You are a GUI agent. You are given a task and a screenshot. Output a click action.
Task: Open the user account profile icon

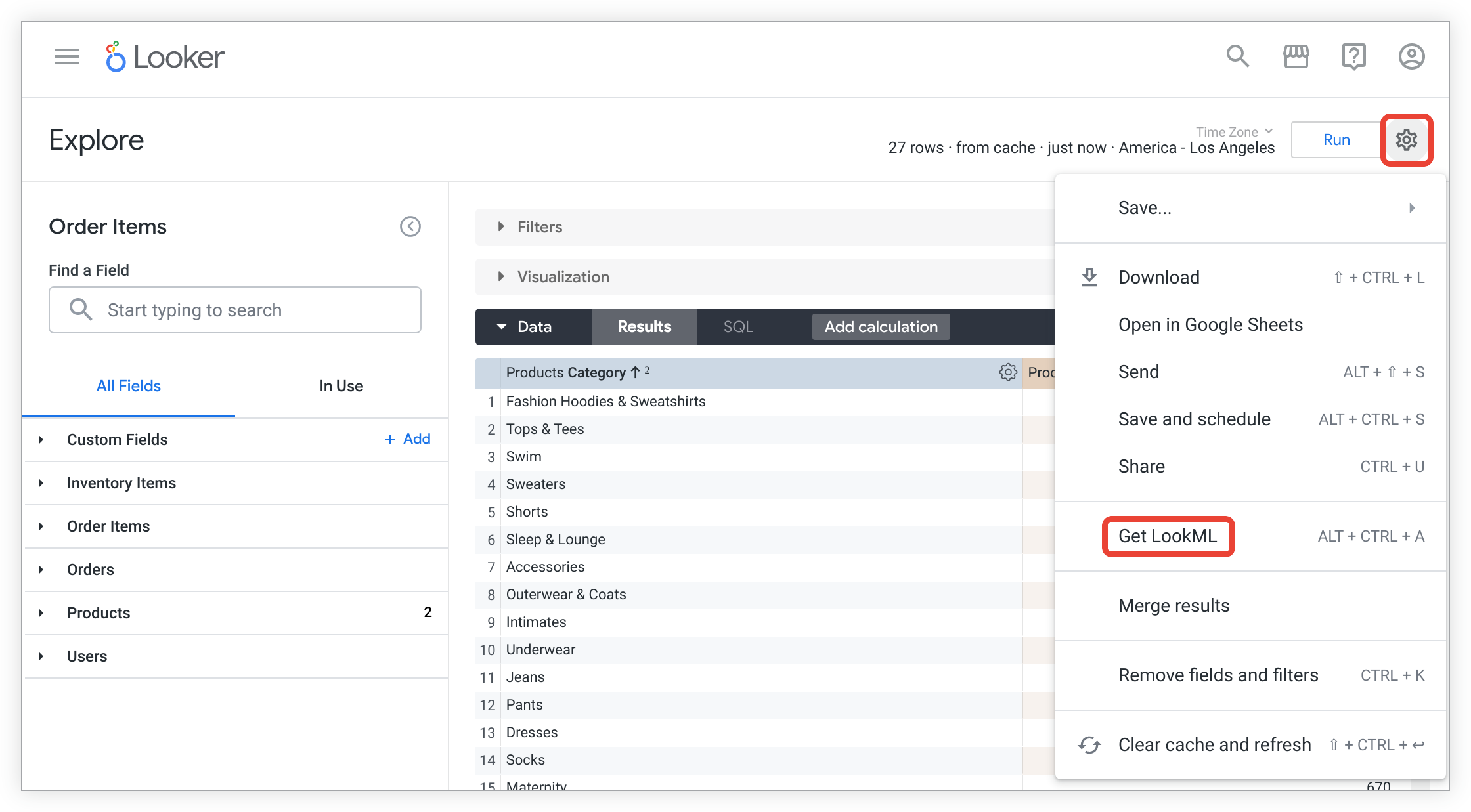pos(1411,56)
